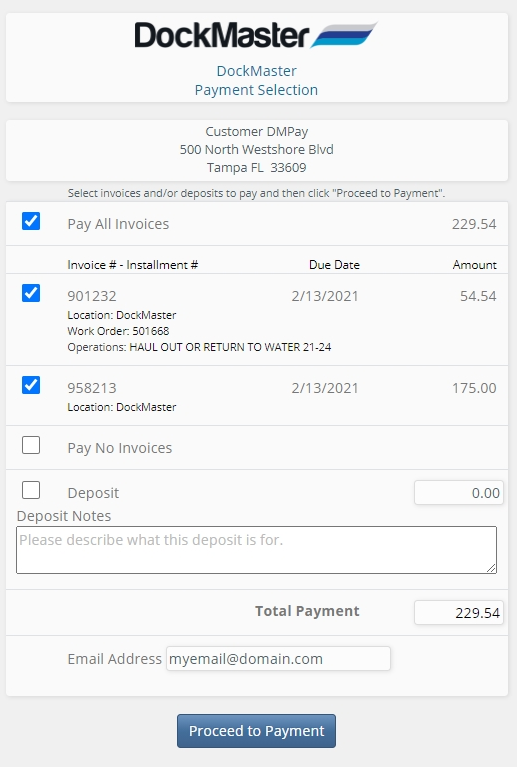
Task: Click the Due Date column header
Action: (335, 265)
